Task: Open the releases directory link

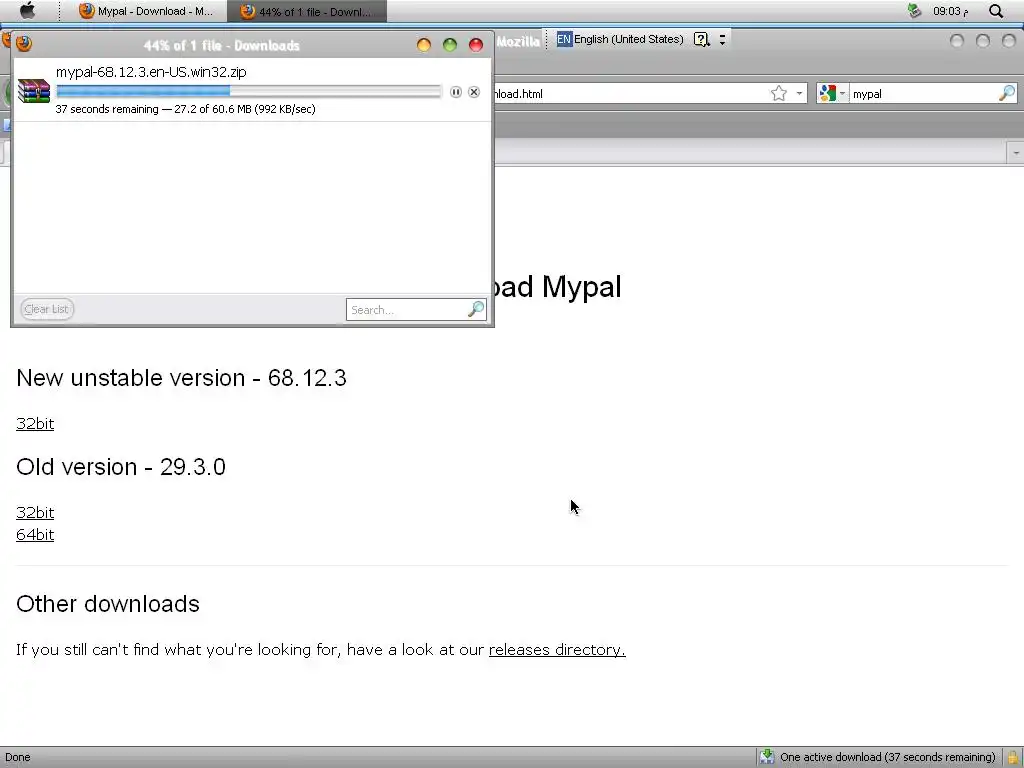Action: tap(557, 649)
